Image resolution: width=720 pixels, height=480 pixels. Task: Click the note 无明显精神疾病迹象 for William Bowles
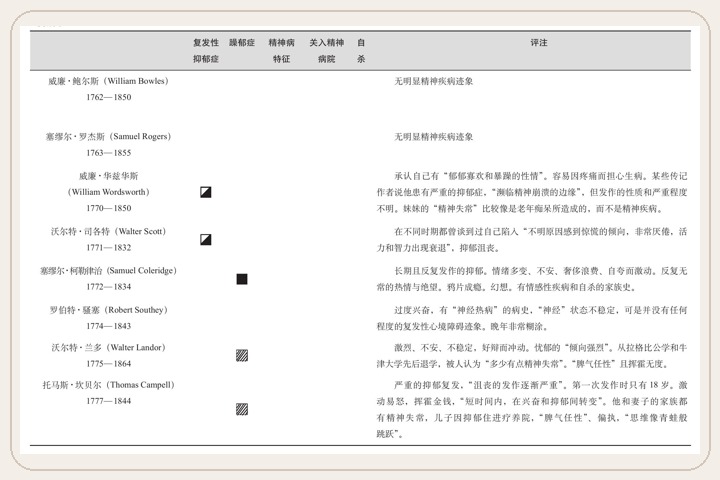(433, 81)
